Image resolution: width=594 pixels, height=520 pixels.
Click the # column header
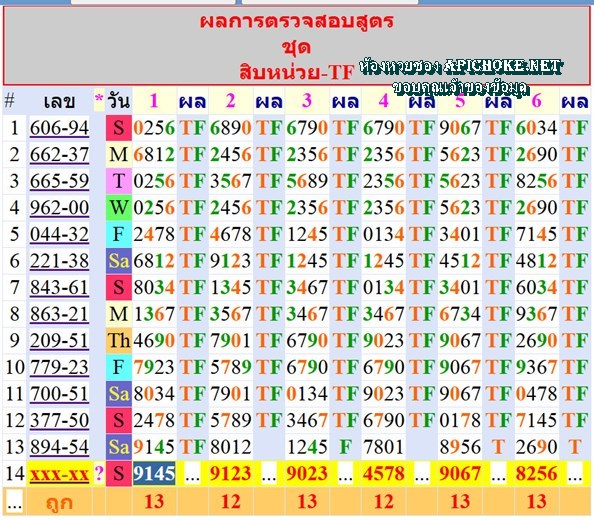9,101
